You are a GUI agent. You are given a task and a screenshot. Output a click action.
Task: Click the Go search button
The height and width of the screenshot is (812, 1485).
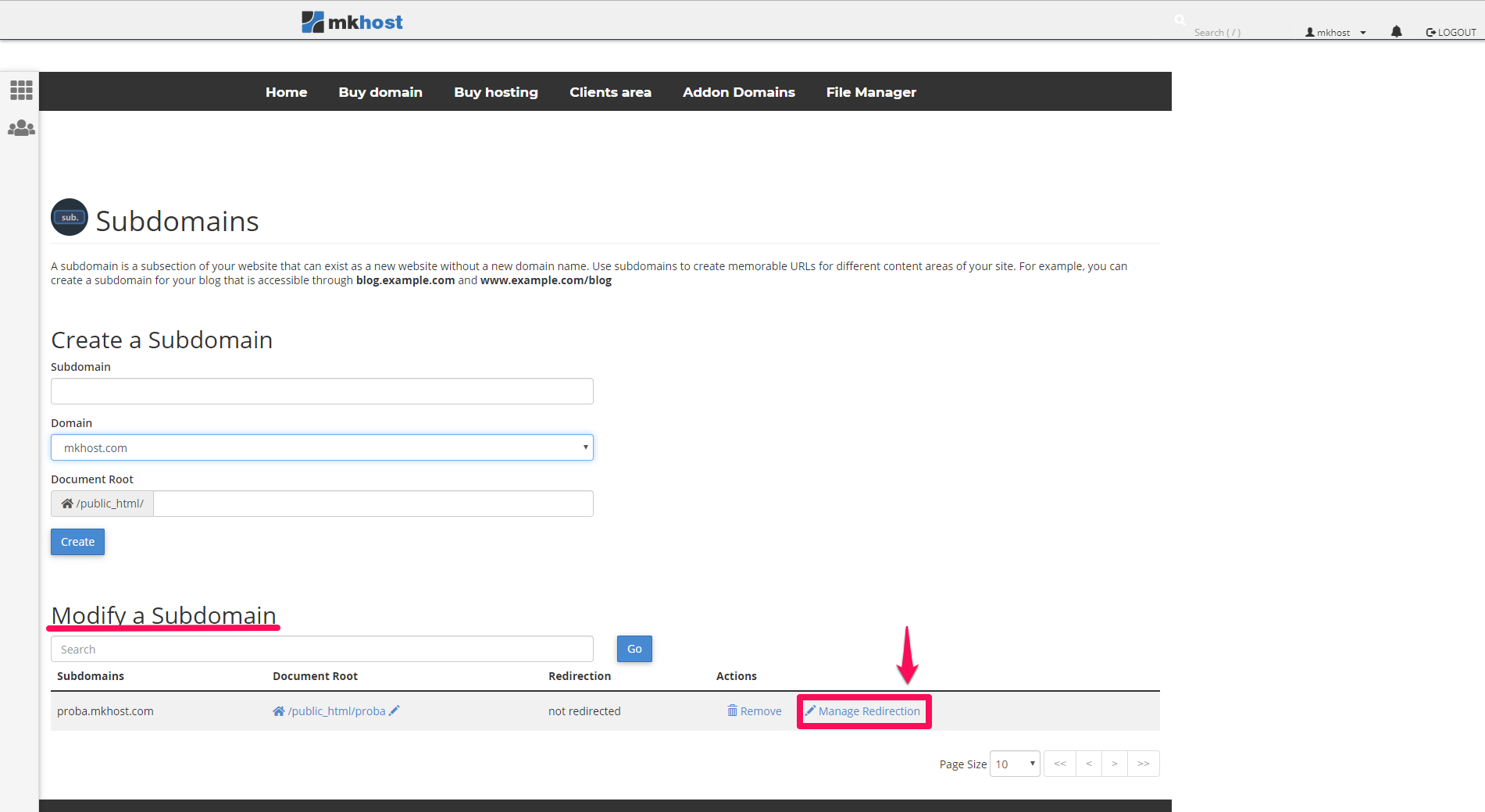(x=634, y=649)
